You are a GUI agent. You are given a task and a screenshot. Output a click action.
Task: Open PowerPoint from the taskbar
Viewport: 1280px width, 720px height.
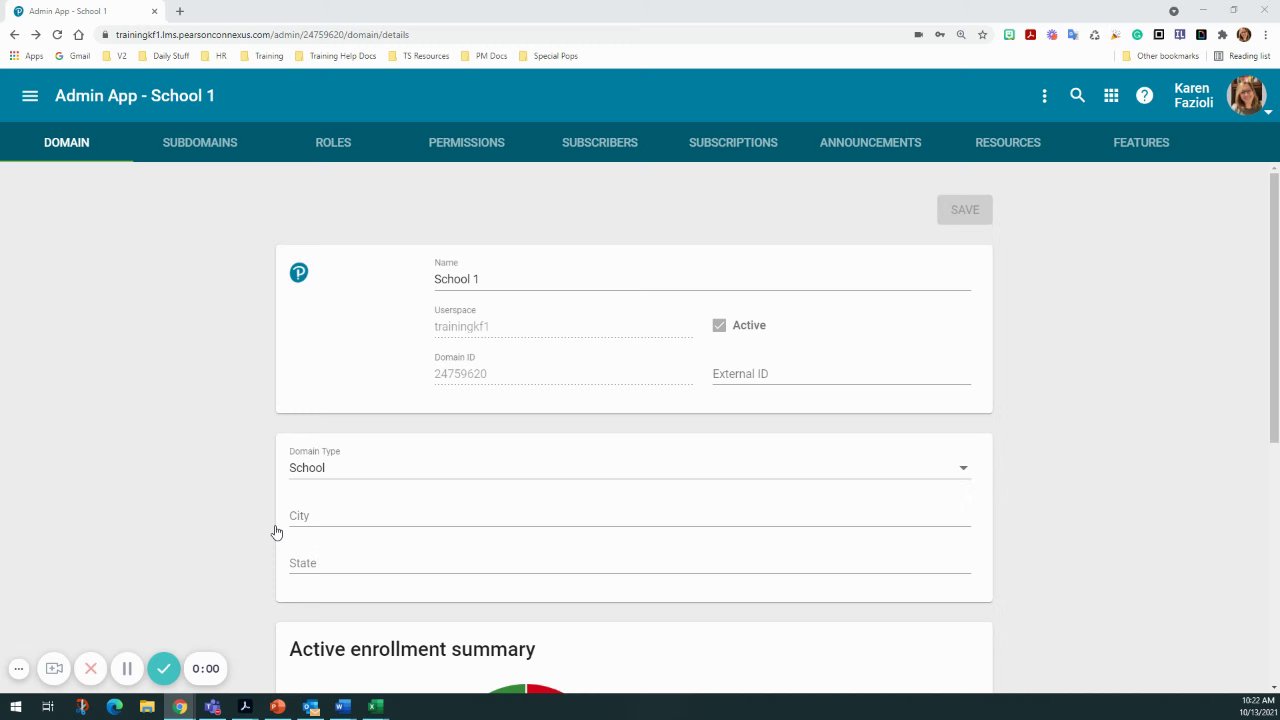pyautogui.click(x=277, y=707)
